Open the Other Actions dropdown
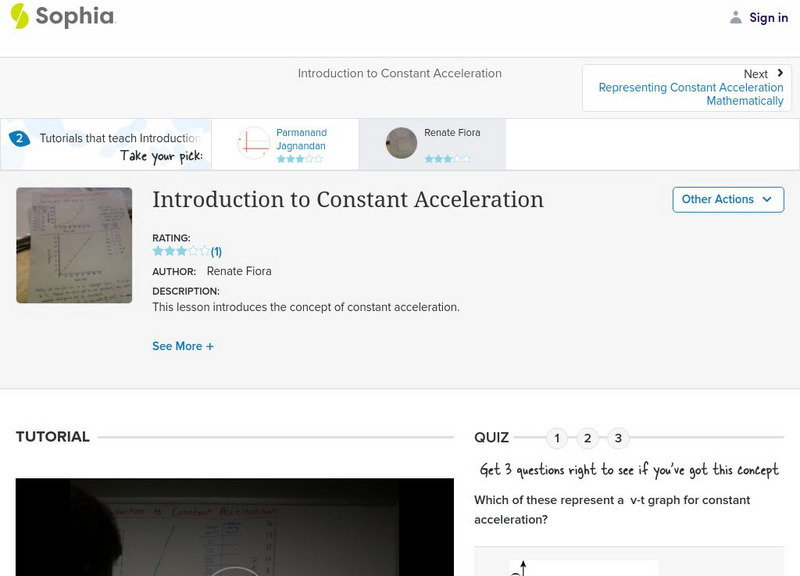This screenshot has height=576, width=800. (726, 199)
